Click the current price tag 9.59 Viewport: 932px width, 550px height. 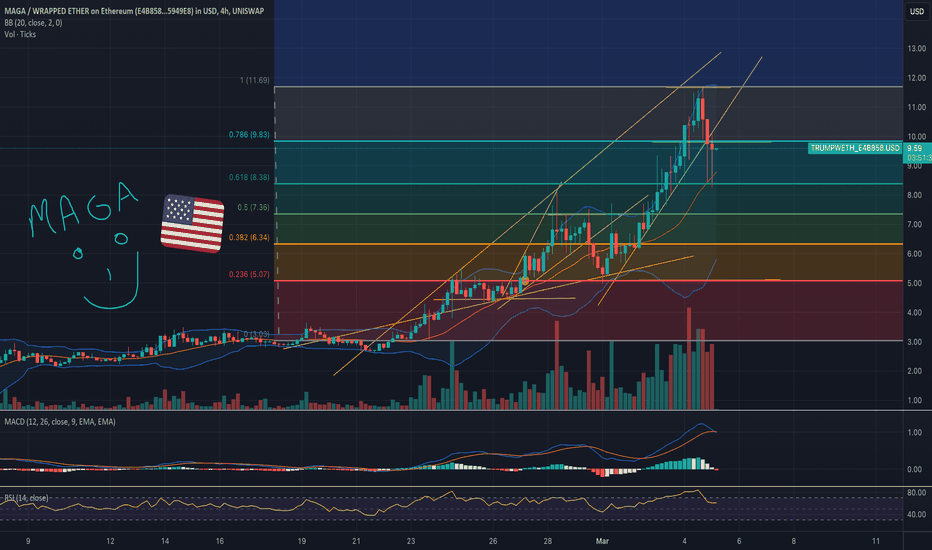click(x=915, y=148)
